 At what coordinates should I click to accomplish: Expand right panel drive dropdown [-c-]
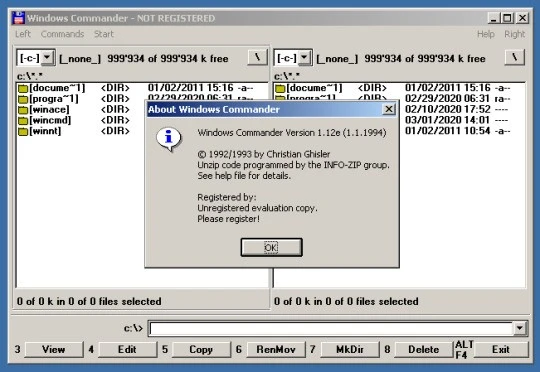pyautogui.click(x=304, y=57)
